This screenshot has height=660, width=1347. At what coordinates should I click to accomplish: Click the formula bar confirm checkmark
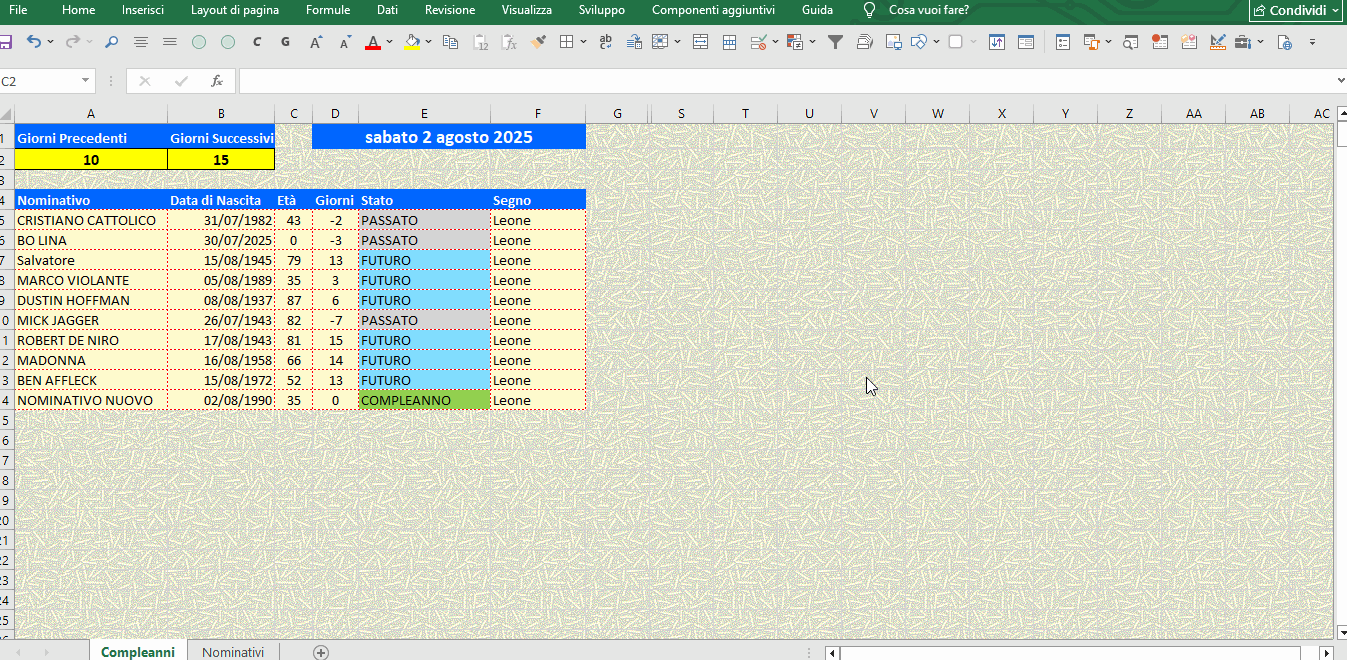pos(181,81)
